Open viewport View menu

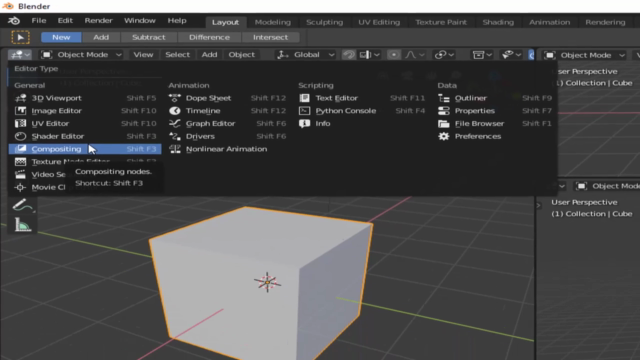(143, 54)
